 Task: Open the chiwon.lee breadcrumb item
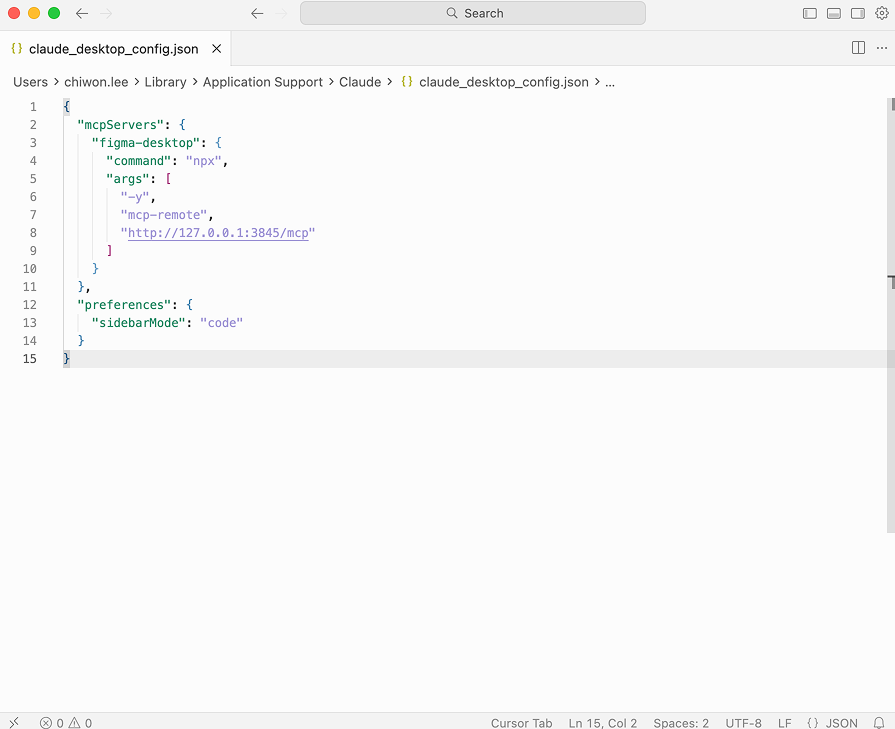point(96,82)
